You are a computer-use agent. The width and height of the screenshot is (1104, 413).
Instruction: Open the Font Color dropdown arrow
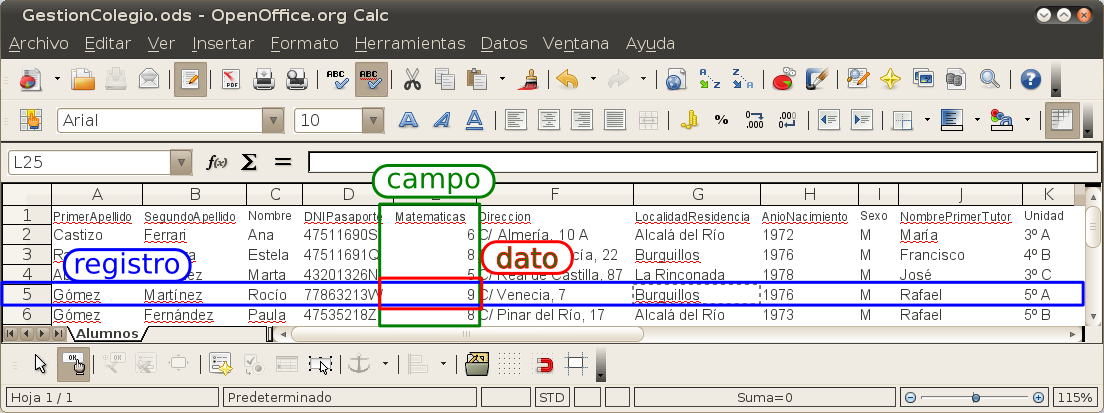(1027, 120)
